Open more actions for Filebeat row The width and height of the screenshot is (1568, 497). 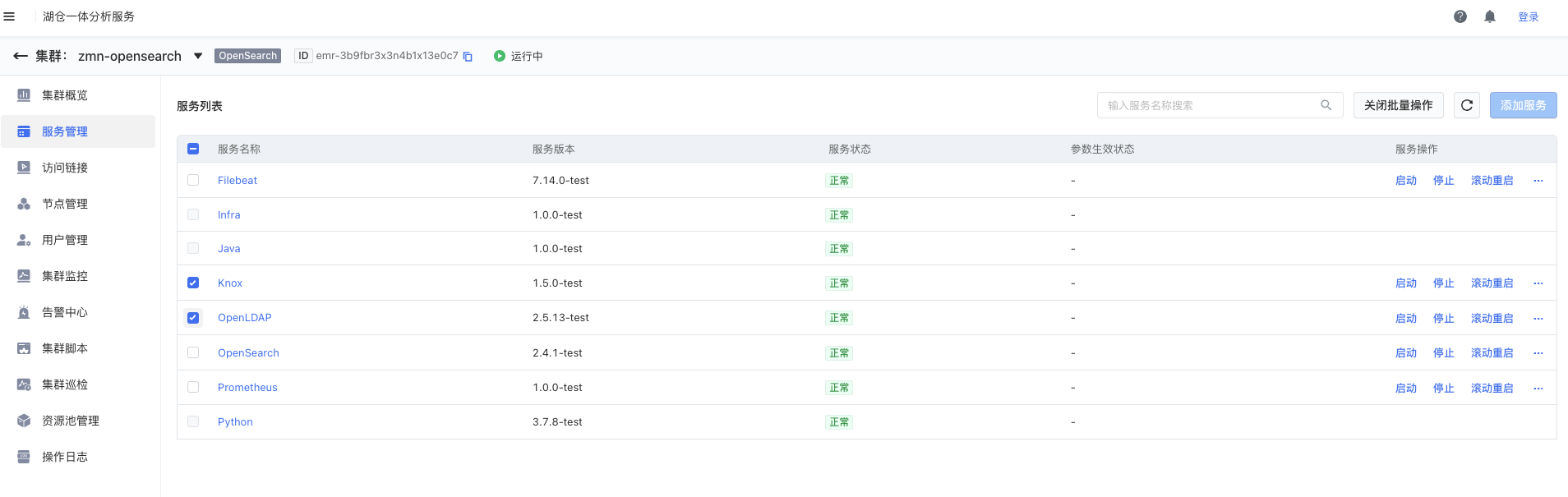pyautogui.click(x=1538, y=181)
